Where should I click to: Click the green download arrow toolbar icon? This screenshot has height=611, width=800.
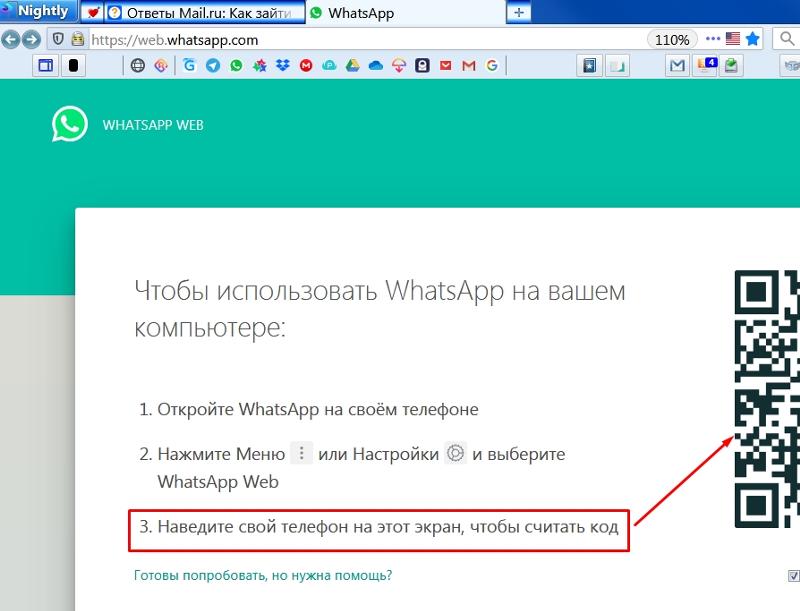(731, 65)
